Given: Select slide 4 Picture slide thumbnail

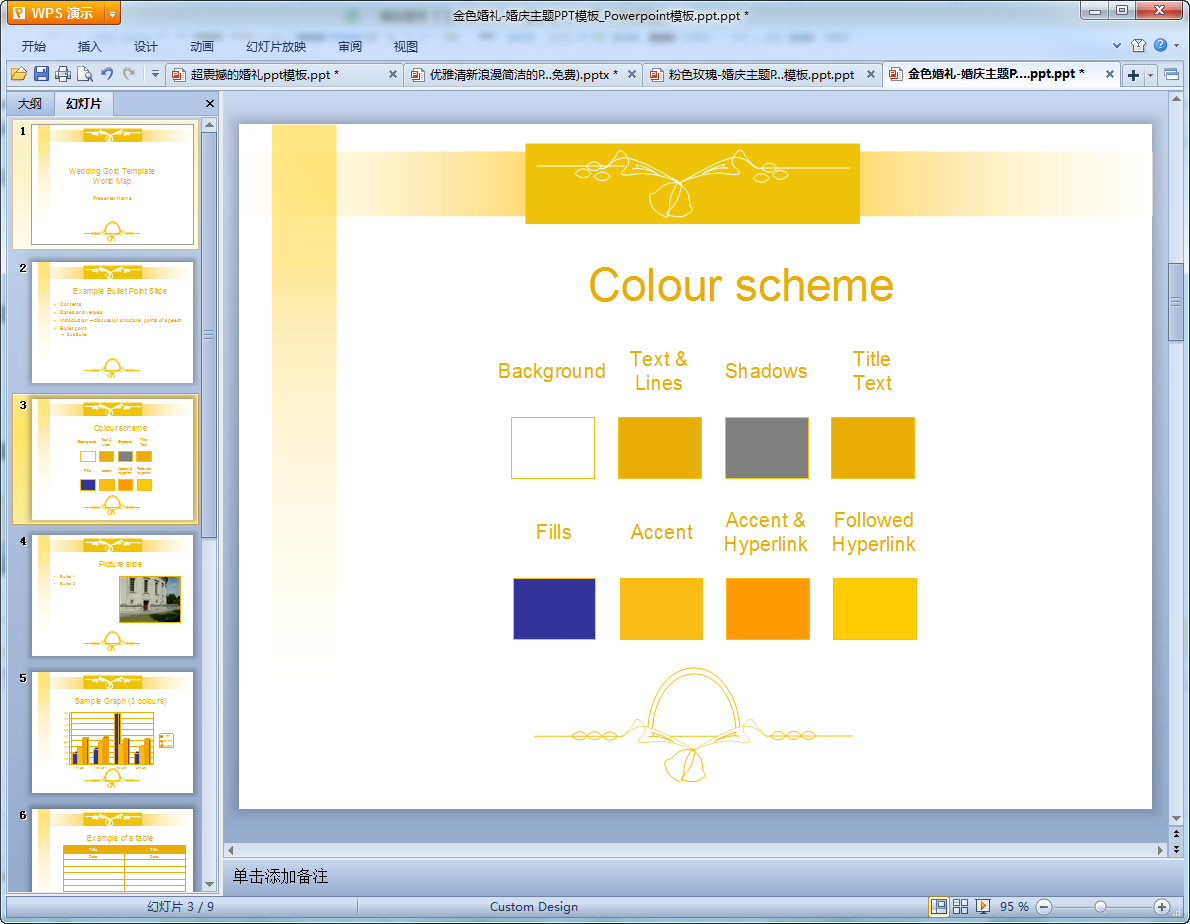Looking at the screenshot, I should pos(112,596).
